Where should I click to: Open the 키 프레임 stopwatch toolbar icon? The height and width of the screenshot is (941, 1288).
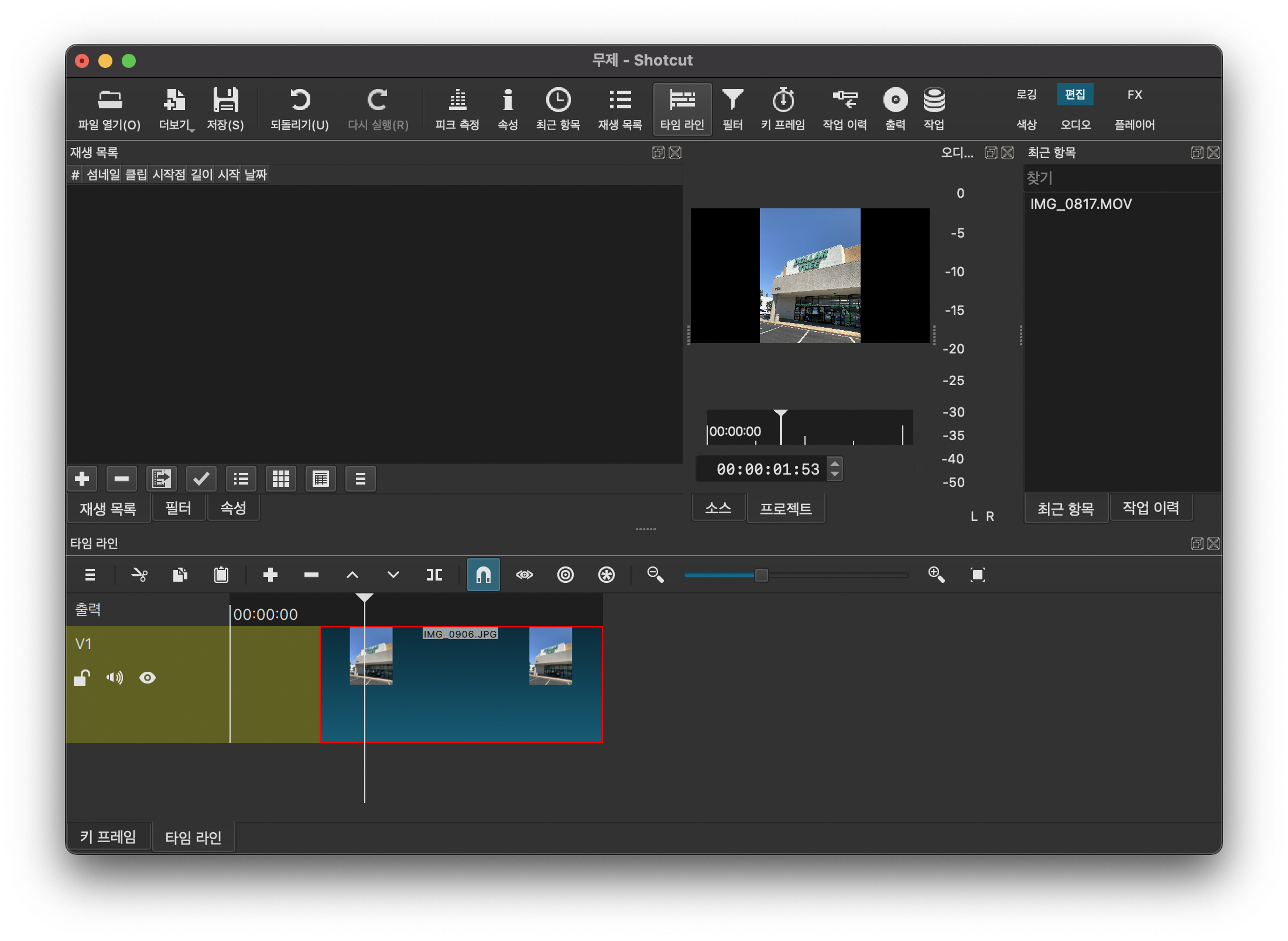[783, 109]
